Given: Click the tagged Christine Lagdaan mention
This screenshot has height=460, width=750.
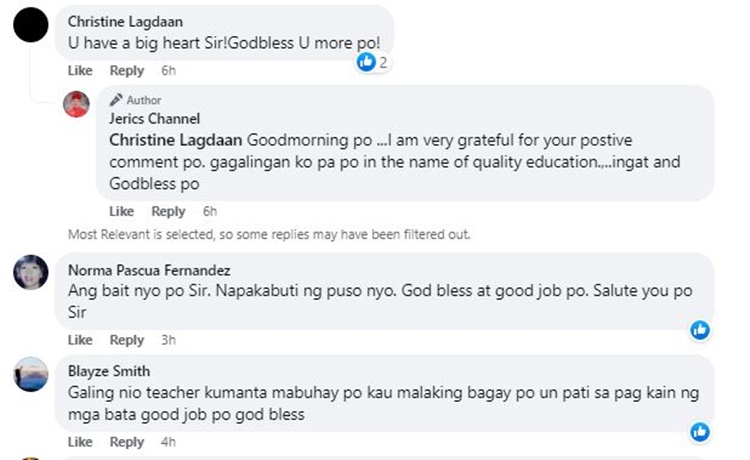Looking at the screenshot, I should coord(175,139).
